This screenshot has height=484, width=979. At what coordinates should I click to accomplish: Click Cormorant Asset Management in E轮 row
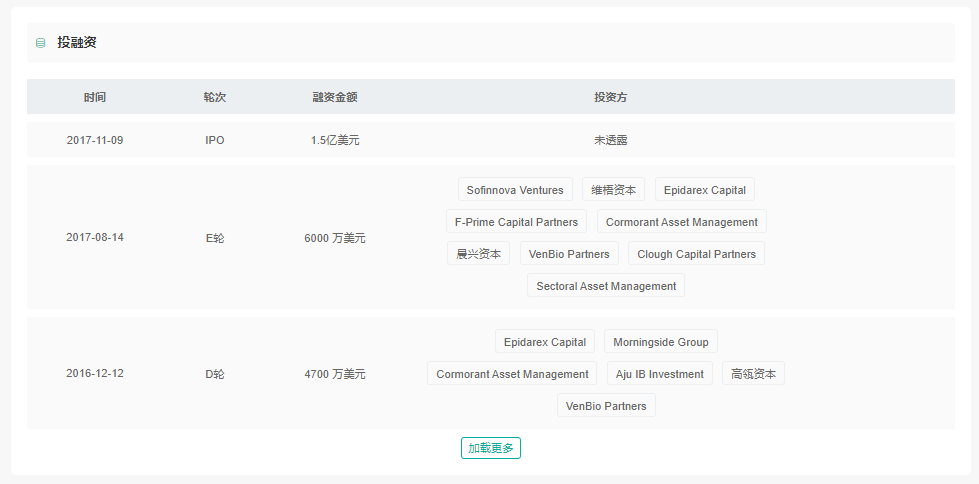[x=681, y=222]
